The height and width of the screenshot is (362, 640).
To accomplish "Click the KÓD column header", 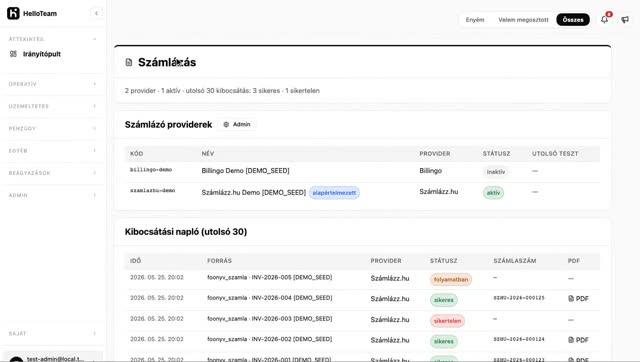I will coord(136,154).
